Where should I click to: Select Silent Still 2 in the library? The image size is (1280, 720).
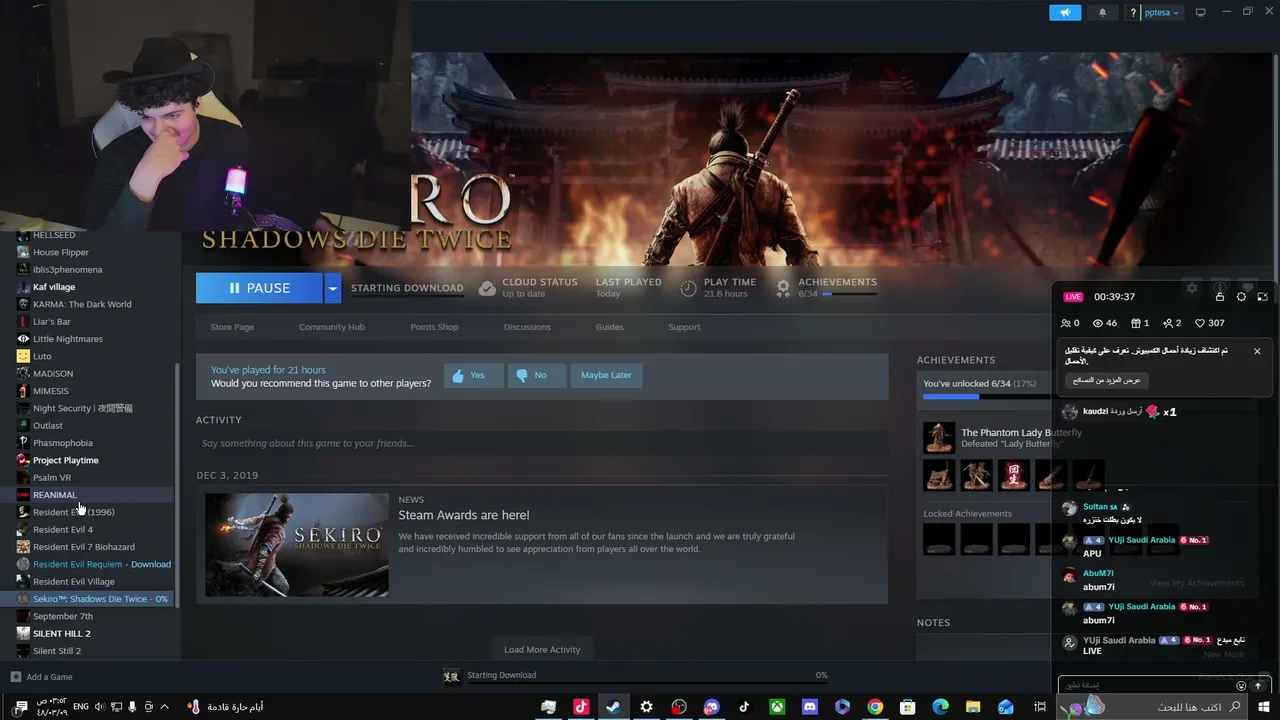57,651
